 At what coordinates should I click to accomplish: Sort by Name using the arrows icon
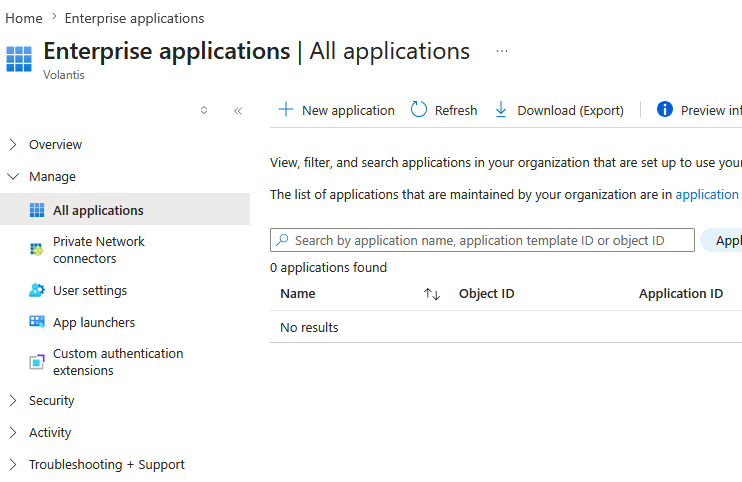click(432, 294)
